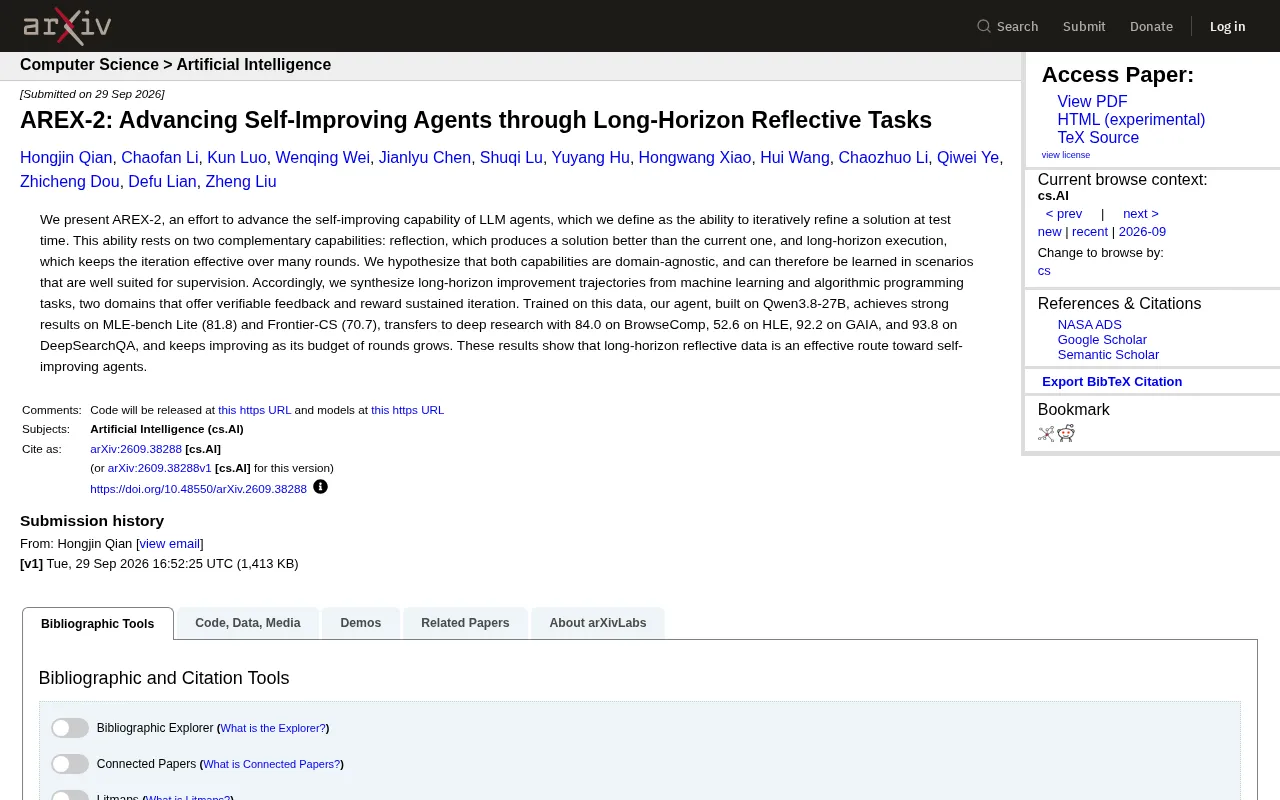The width and height of the screenshot is (1280, 800).
Task: Open version link arXiv:2609.38288v1
Action: 160,468
